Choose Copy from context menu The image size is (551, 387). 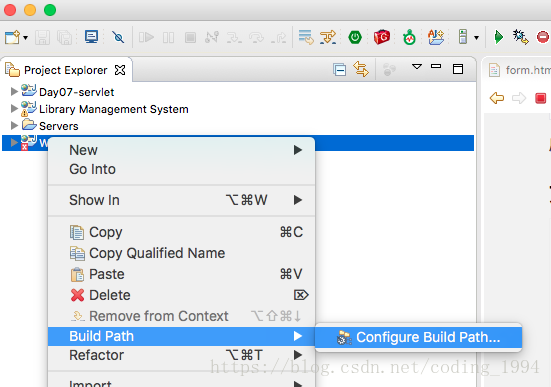tap(181, 232)
